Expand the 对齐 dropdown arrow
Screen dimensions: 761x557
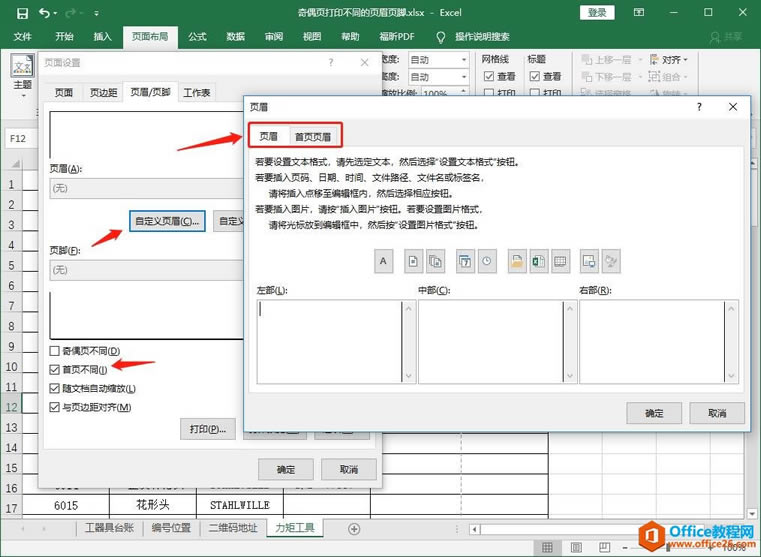pos(685,60)
